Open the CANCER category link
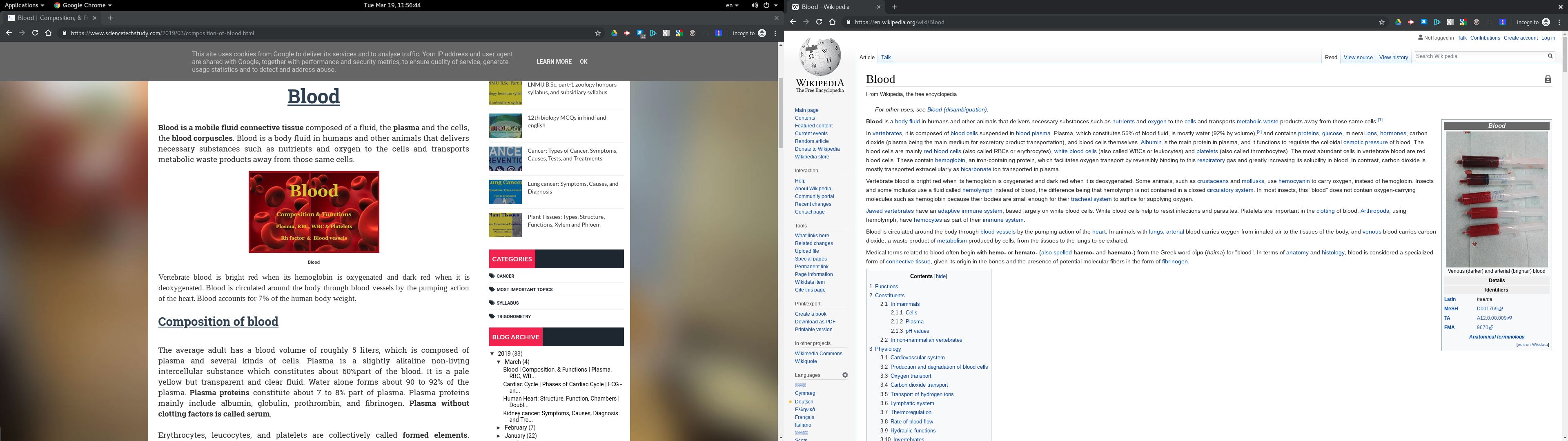Screen dimensions: 1568x441 505,276
